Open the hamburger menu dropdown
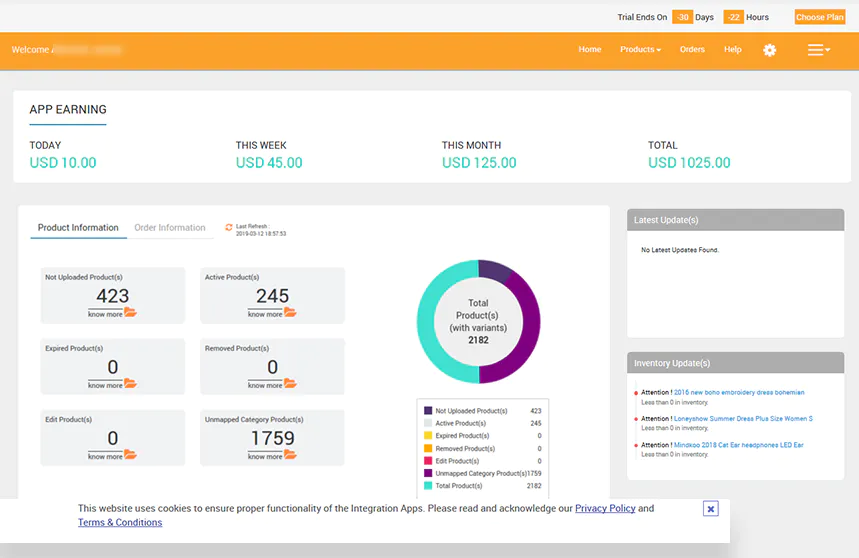This screenshot has height=558, width=859. [818, 50]
